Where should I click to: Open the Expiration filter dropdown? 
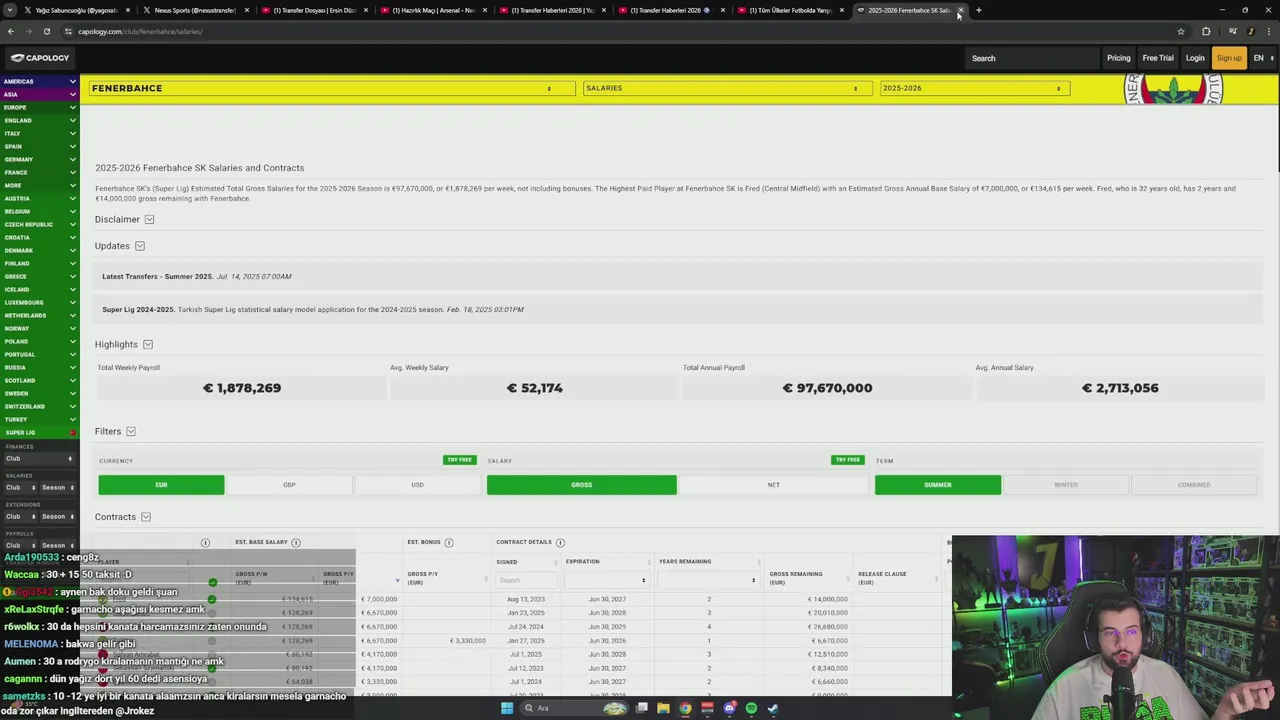[x=607, y=580]
